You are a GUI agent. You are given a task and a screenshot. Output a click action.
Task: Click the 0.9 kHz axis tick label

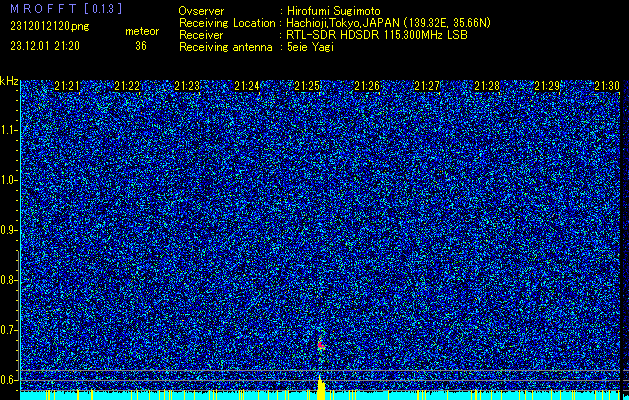pyautogui.click(x=8, y=230)
